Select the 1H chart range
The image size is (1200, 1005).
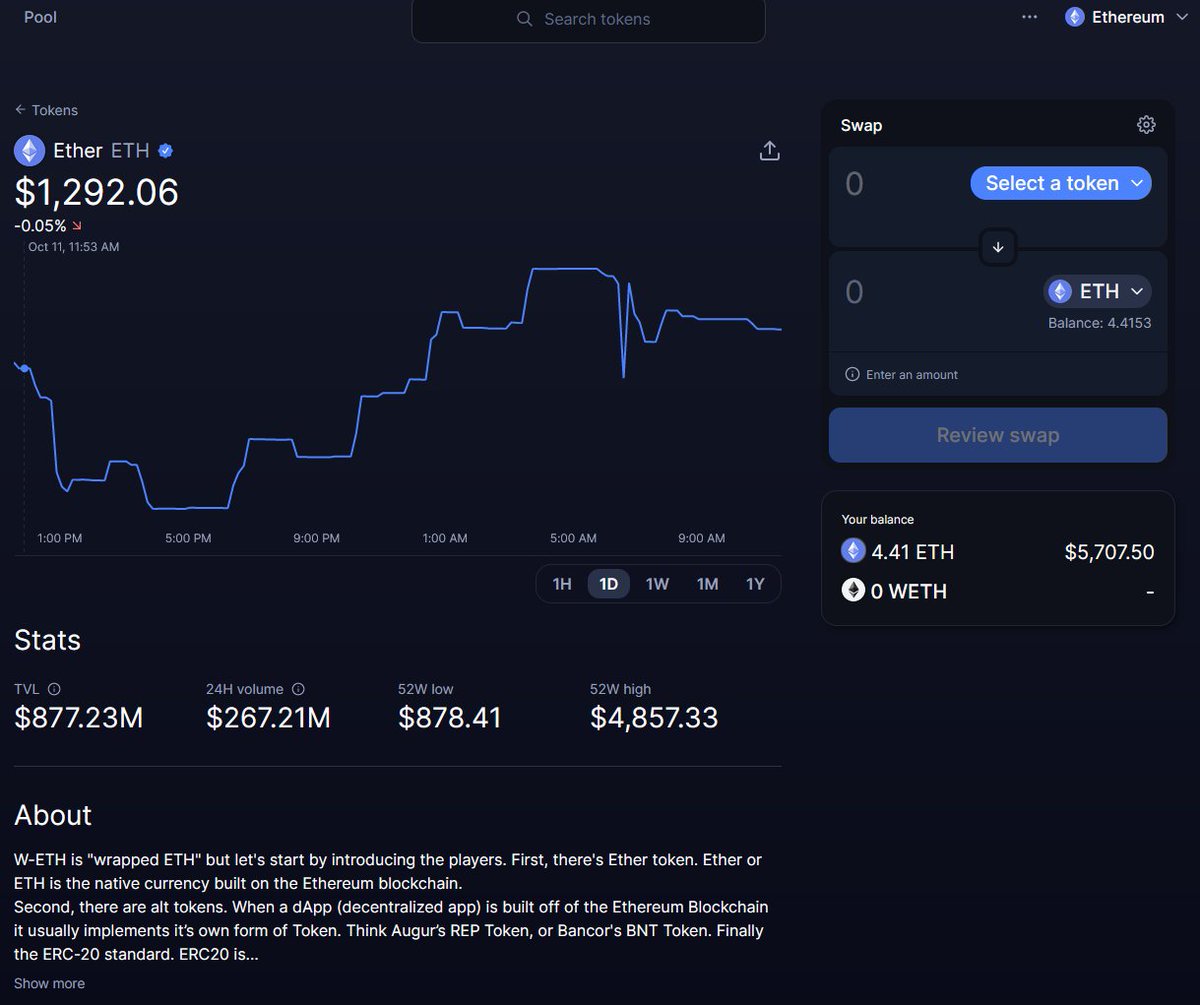pos(562,584)
